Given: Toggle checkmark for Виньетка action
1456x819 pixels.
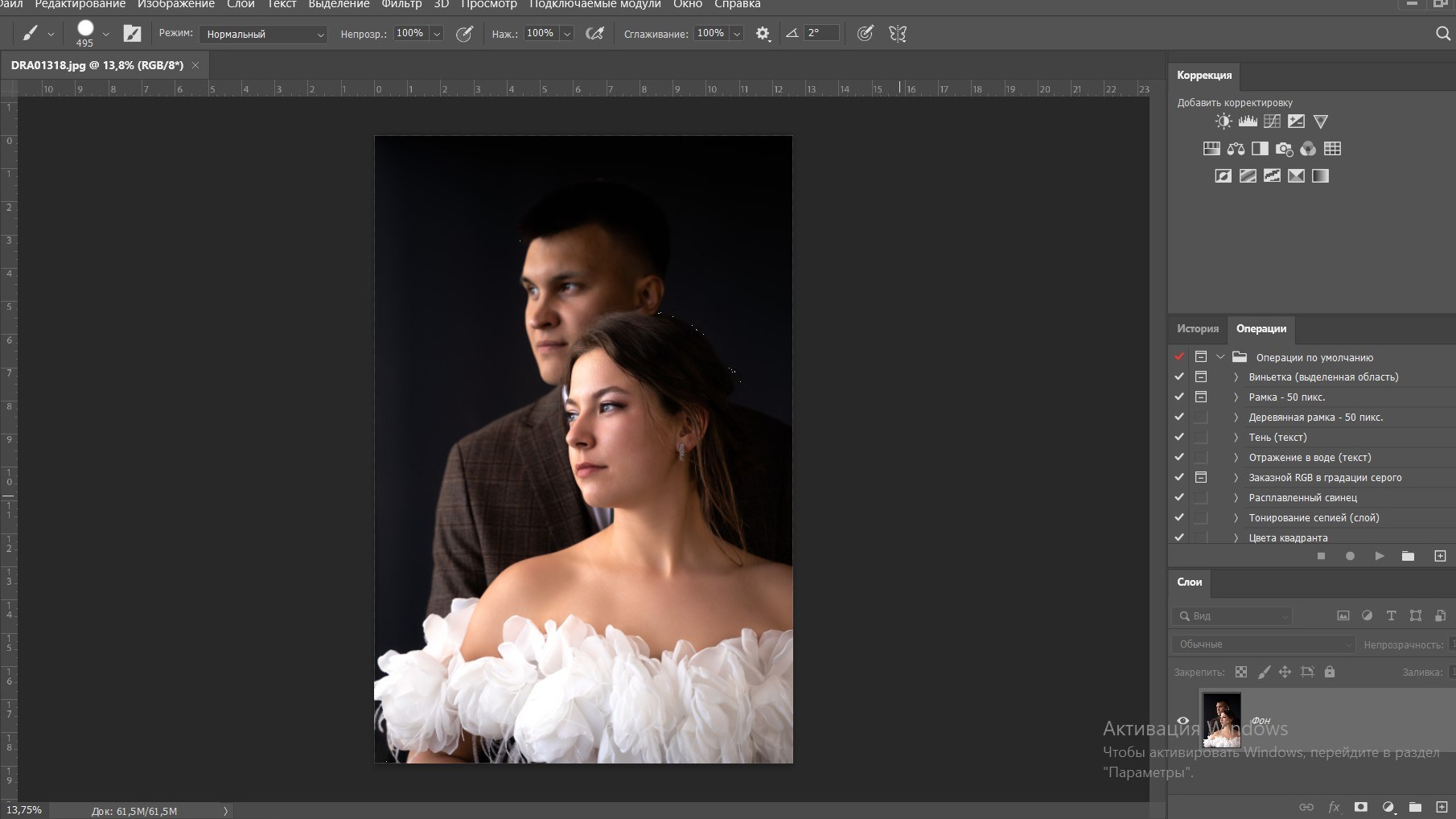Looking at the screenshot, I should pos(1179,377).
